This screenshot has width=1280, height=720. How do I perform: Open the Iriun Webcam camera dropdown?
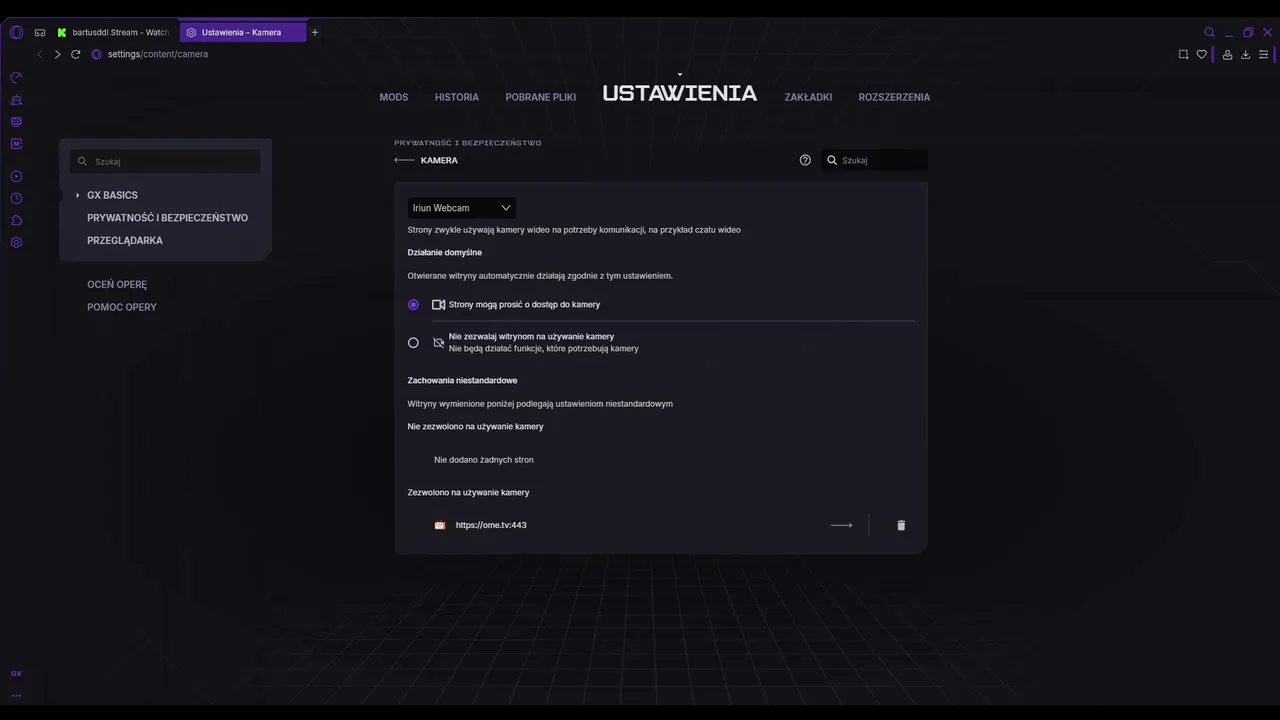click(x=461, y=208)
